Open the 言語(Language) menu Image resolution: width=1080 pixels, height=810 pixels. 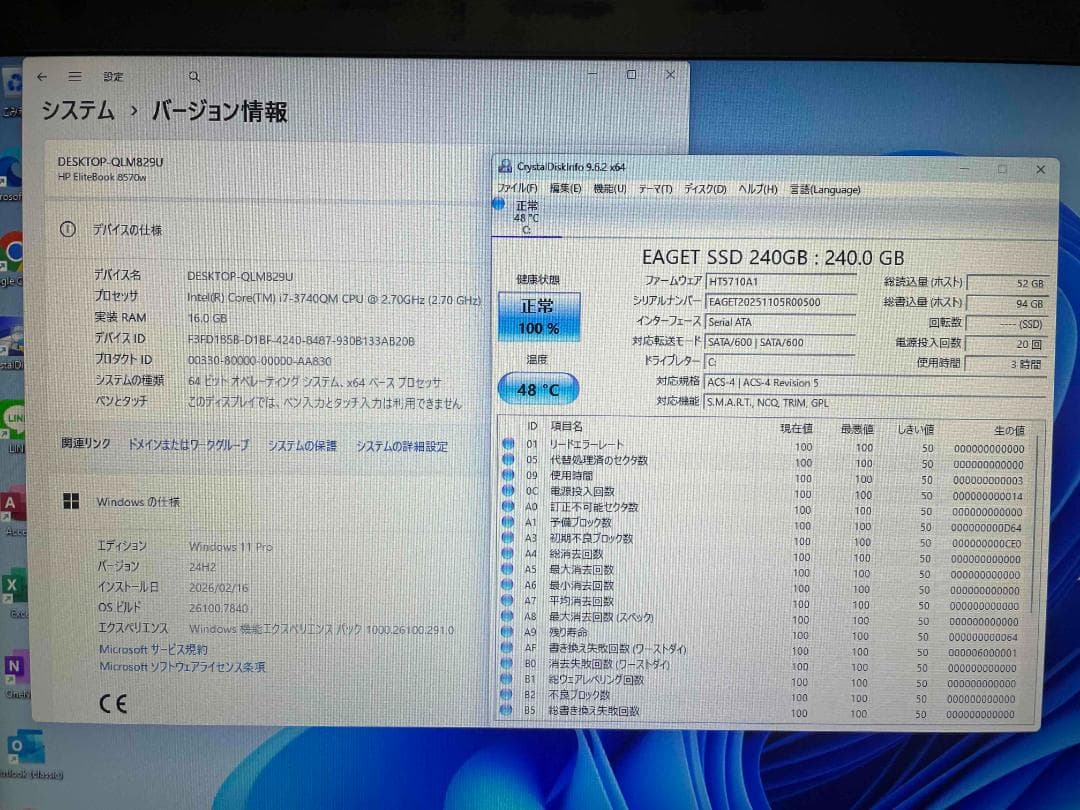825,189
